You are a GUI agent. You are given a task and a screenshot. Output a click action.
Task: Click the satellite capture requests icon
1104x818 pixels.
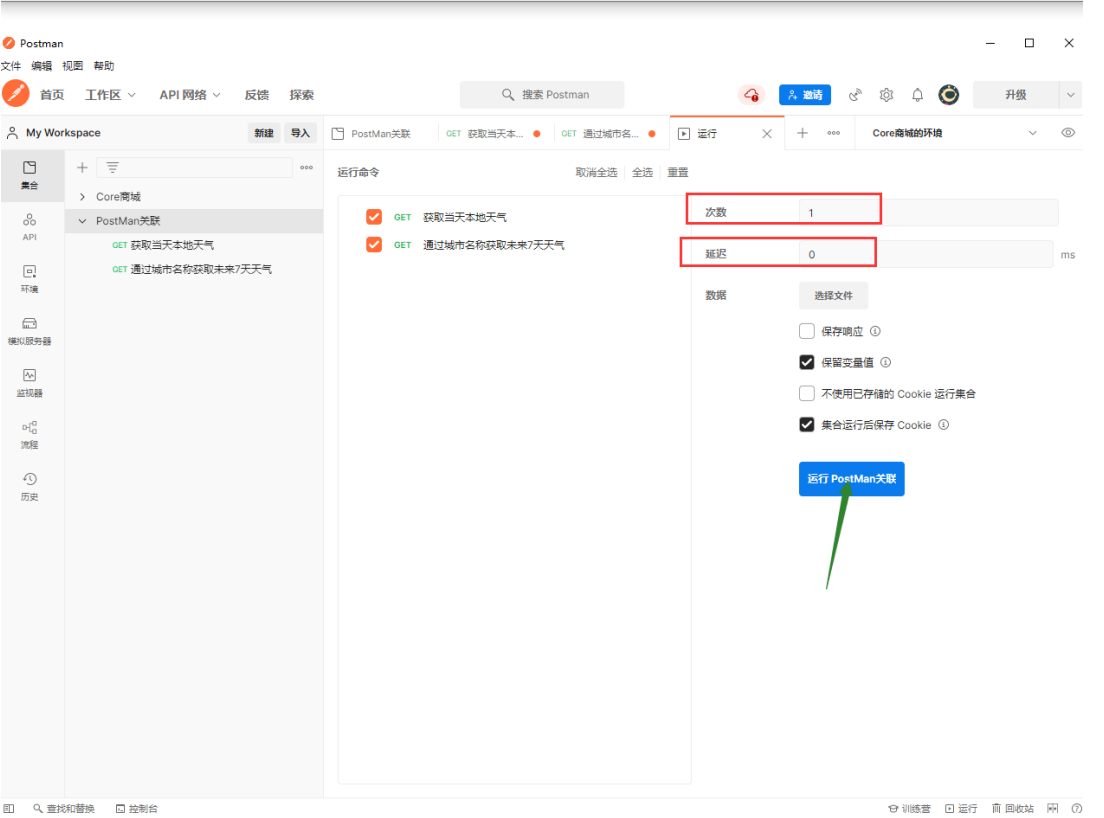tap(855, 94)
